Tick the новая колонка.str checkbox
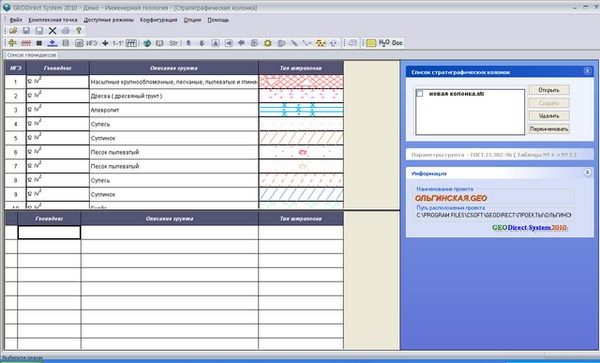 point(420,93)
